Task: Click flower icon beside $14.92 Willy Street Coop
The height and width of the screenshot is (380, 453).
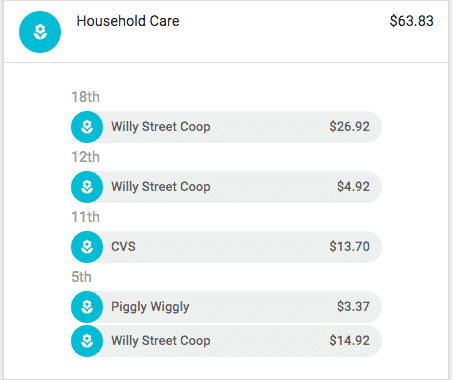Action: pos(87,341)
